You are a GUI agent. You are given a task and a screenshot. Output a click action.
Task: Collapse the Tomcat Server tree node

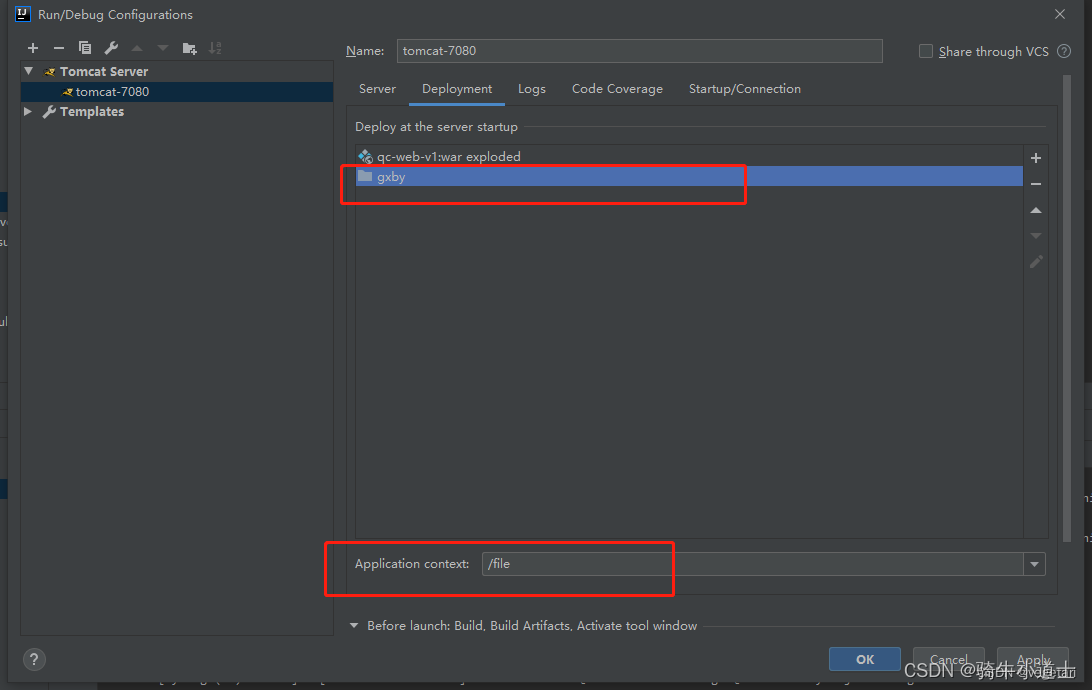tap(29, 71)
